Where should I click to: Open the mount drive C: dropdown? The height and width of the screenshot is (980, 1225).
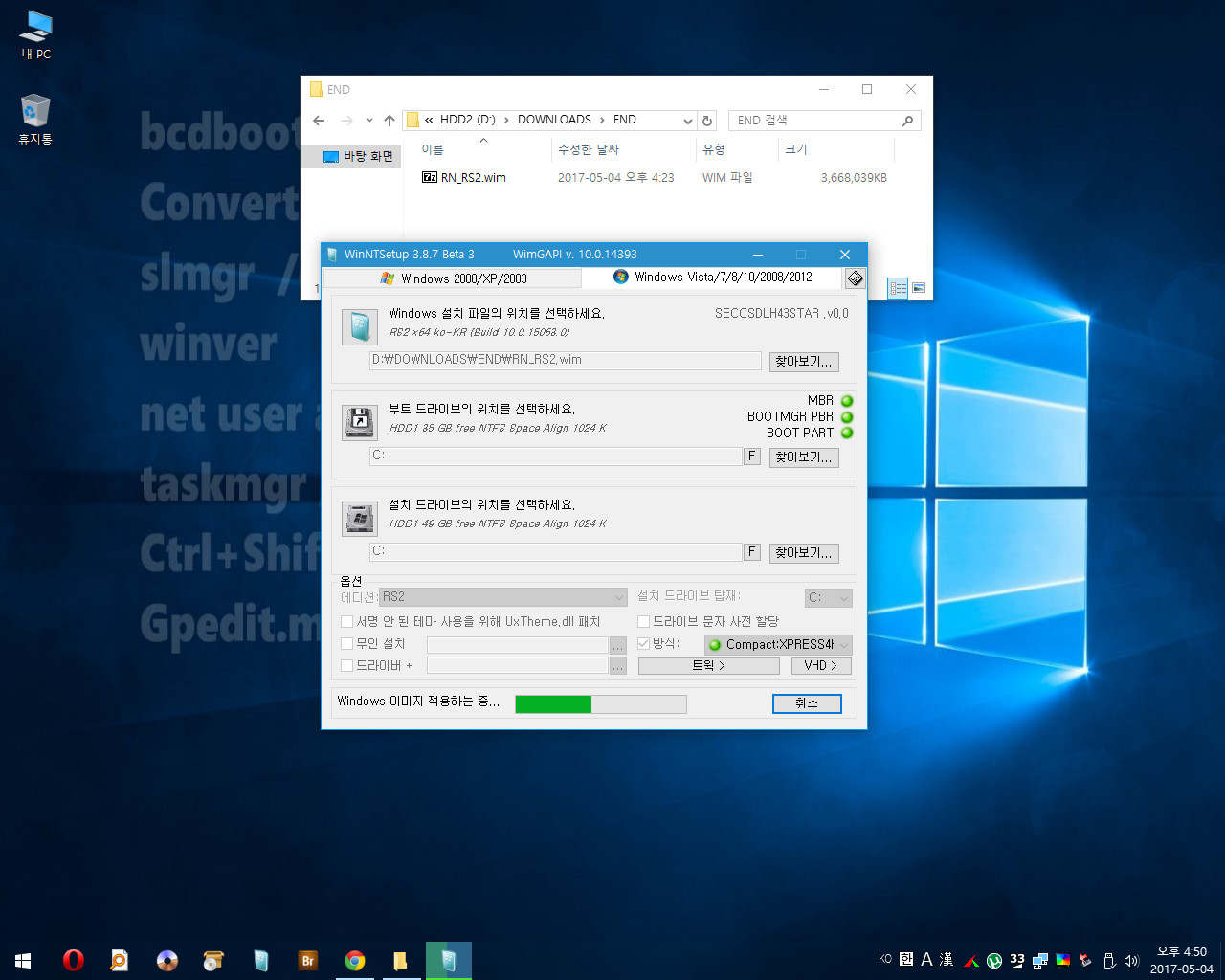pos(829,597)
